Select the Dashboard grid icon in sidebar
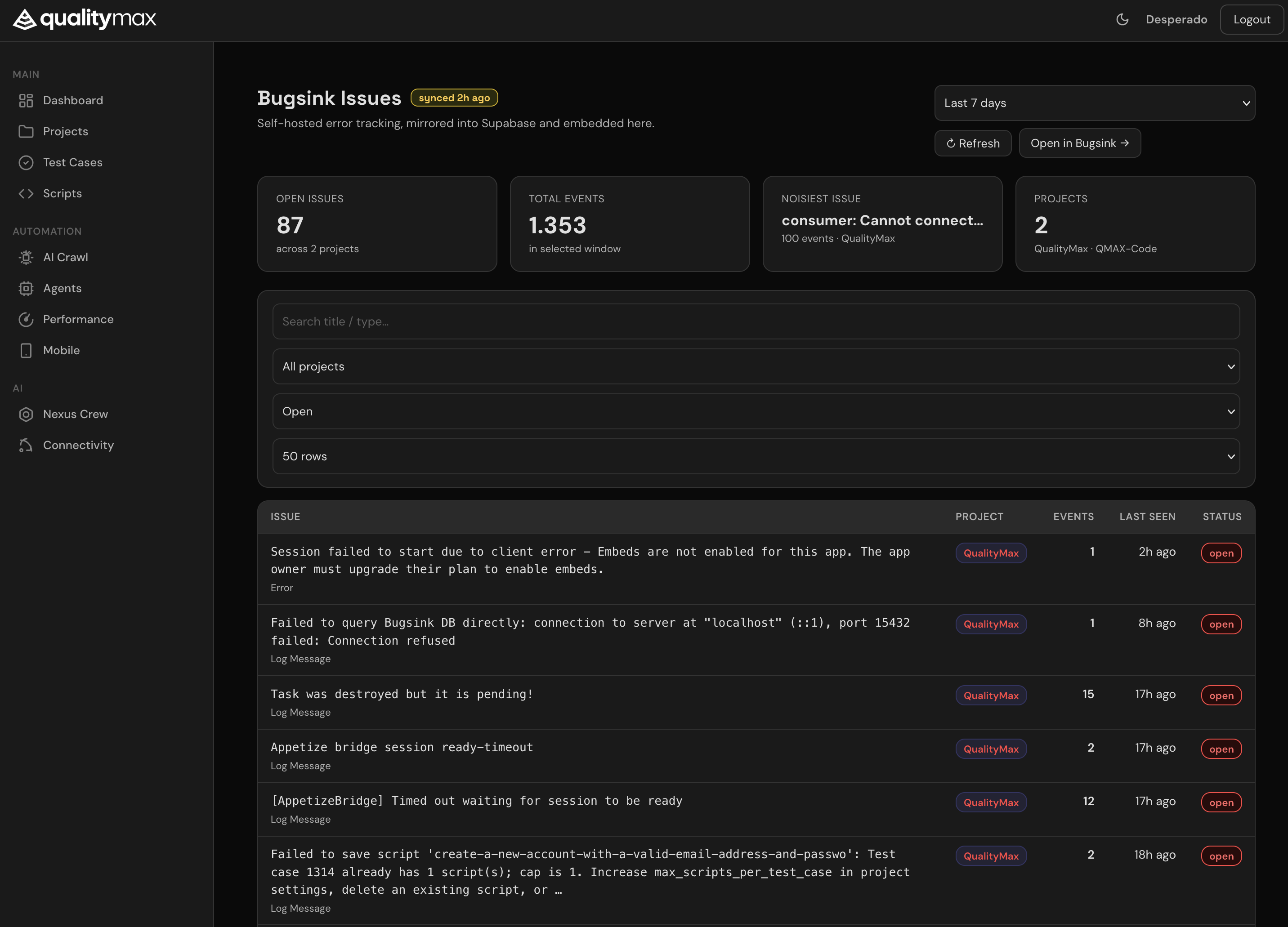Image resolution: width=1288 pixels, height=927 pixels. 26,100
